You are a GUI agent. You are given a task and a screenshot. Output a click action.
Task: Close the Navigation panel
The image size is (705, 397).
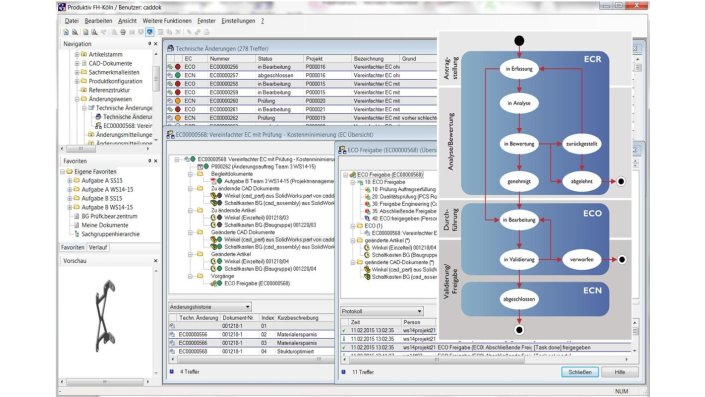[156, 44]
